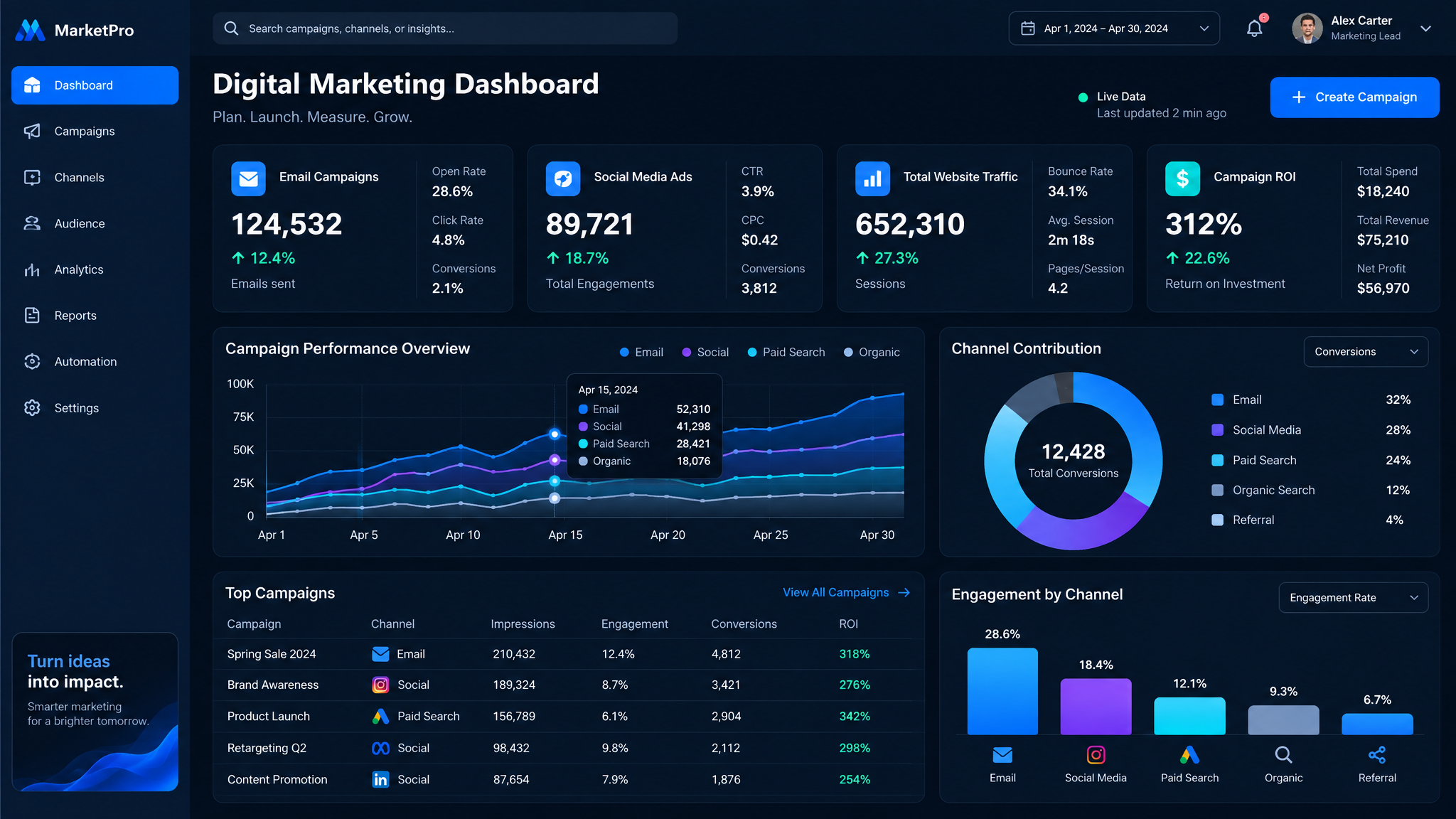Click the Campaign ROI dollar icon
Image resolution: width=1456 pixels, height=819 pixels.
[x=1182, y=178]
